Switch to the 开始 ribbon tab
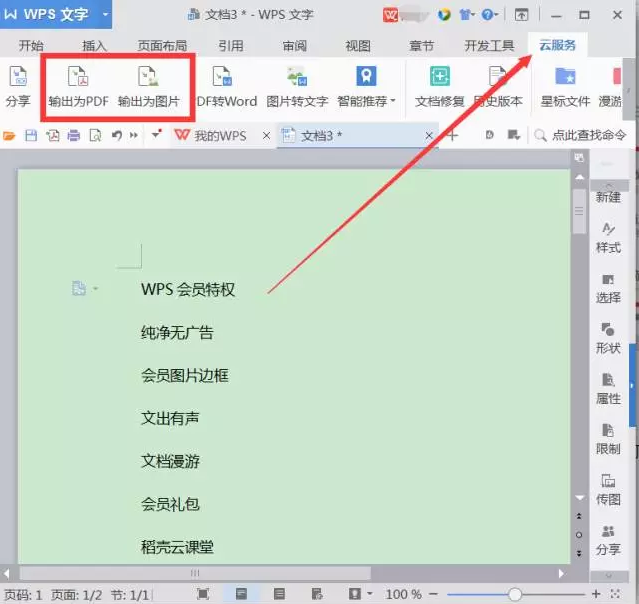Viewport: 639px width, 604px height. coord(31,45)
